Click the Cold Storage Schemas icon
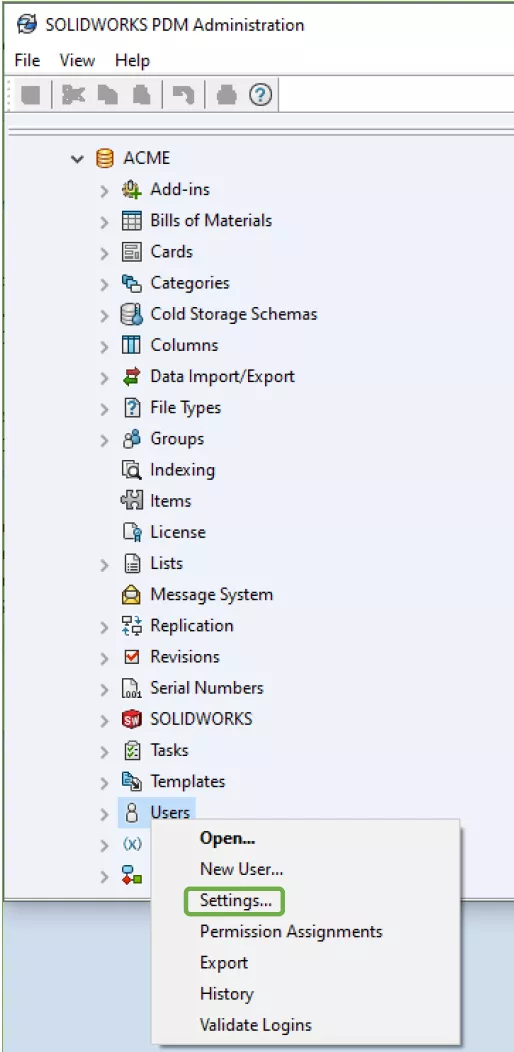The image size is (514, 1052). pyautogui.click(x=132, y=314)
